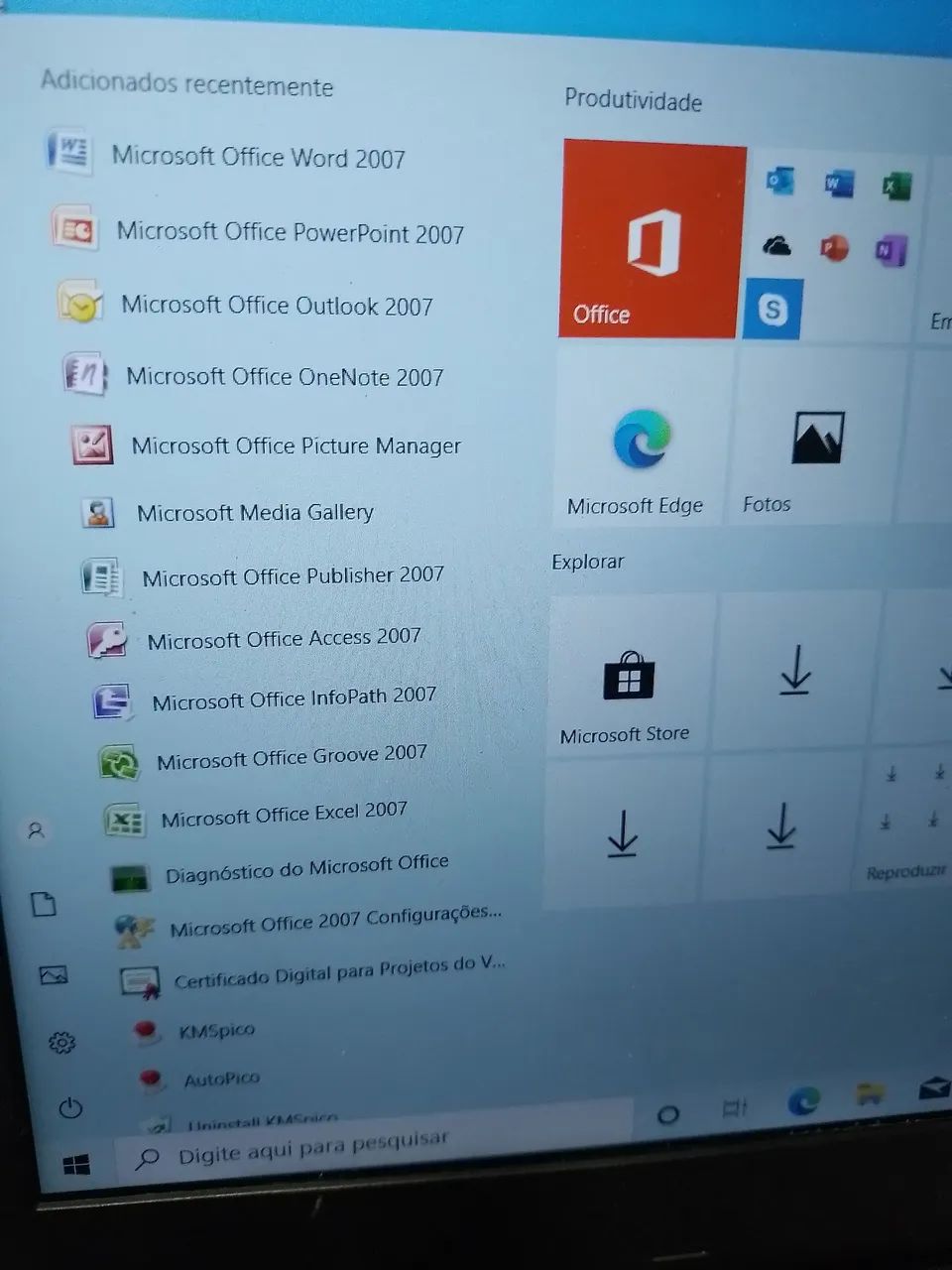Image resolution: width=952 pixels, height=1270 pixels.
Task: Click the 'Adicionados recentemente' header
Action: click(186, 82)
